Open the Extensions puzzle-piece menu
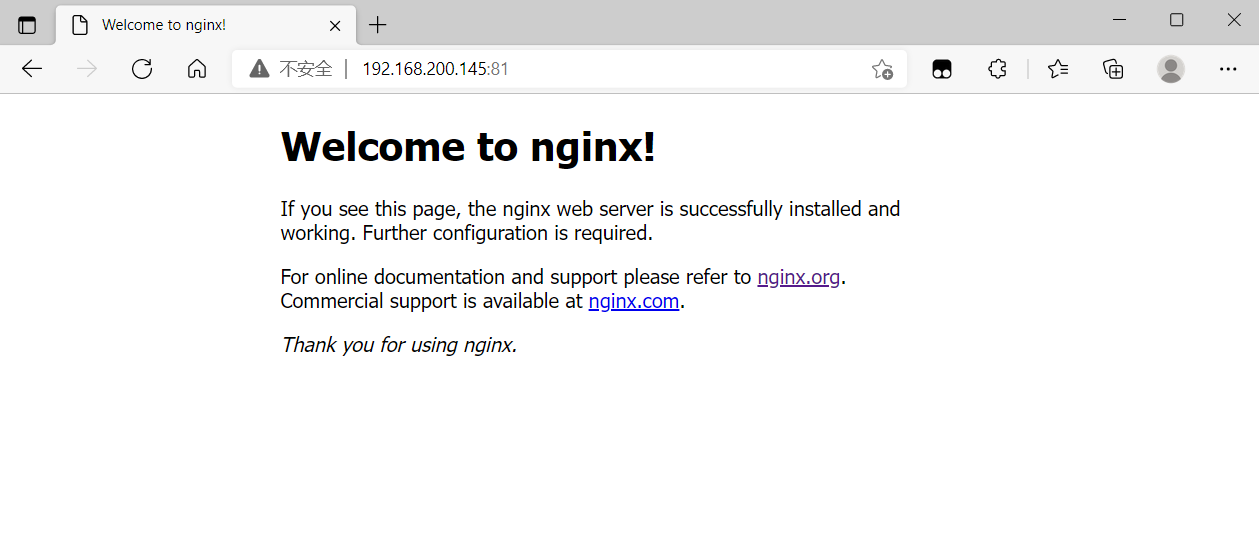Screen dimensions: 1259x557 997,69
